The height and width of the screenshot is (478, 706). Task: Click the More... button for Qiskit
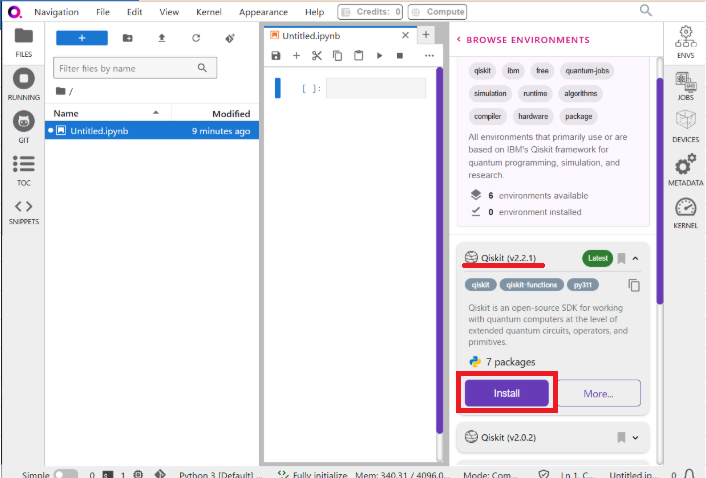coord(598,393)
